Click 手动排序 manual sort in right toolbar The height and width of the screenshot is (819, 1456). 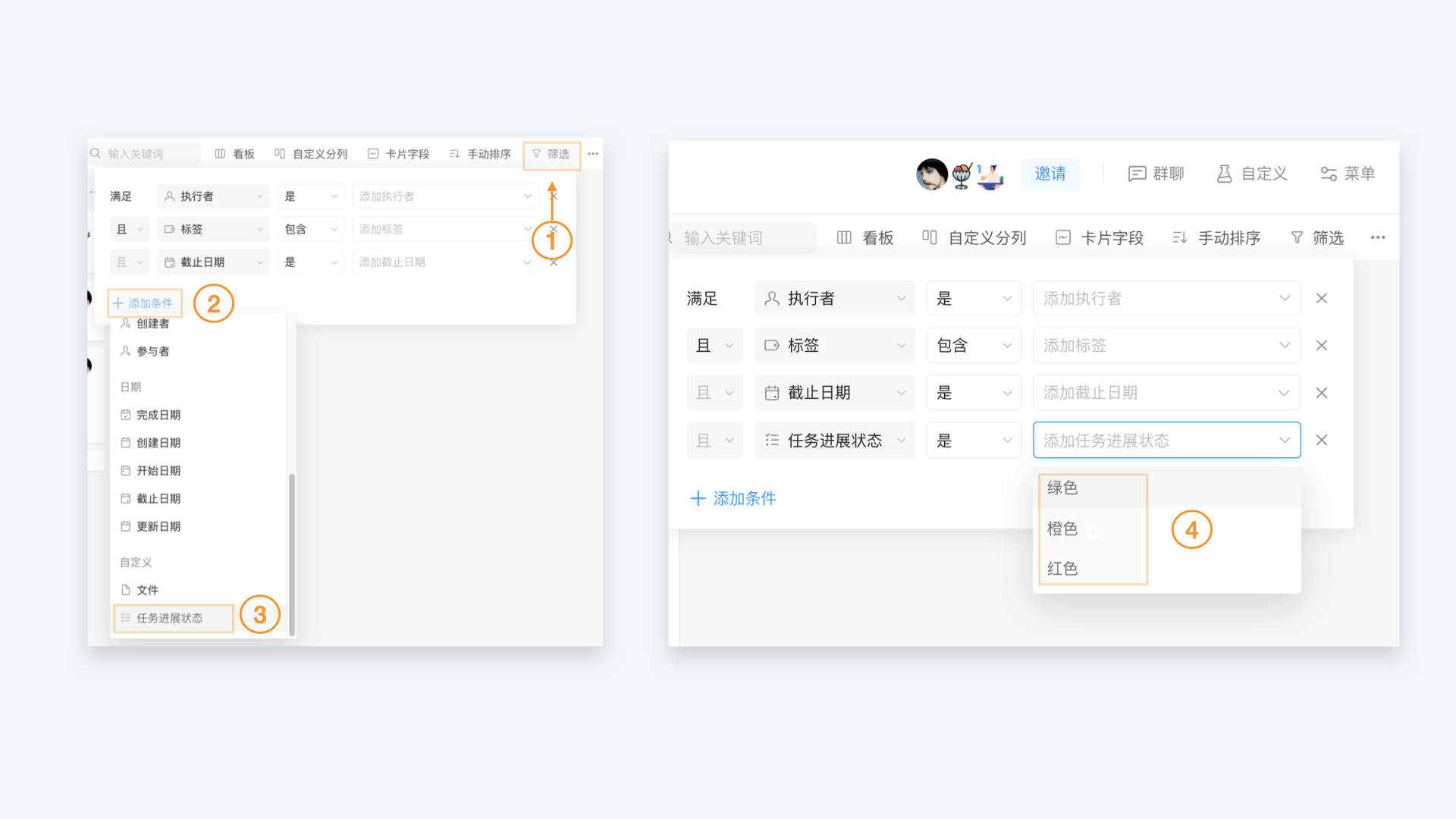coord(1216,238)
